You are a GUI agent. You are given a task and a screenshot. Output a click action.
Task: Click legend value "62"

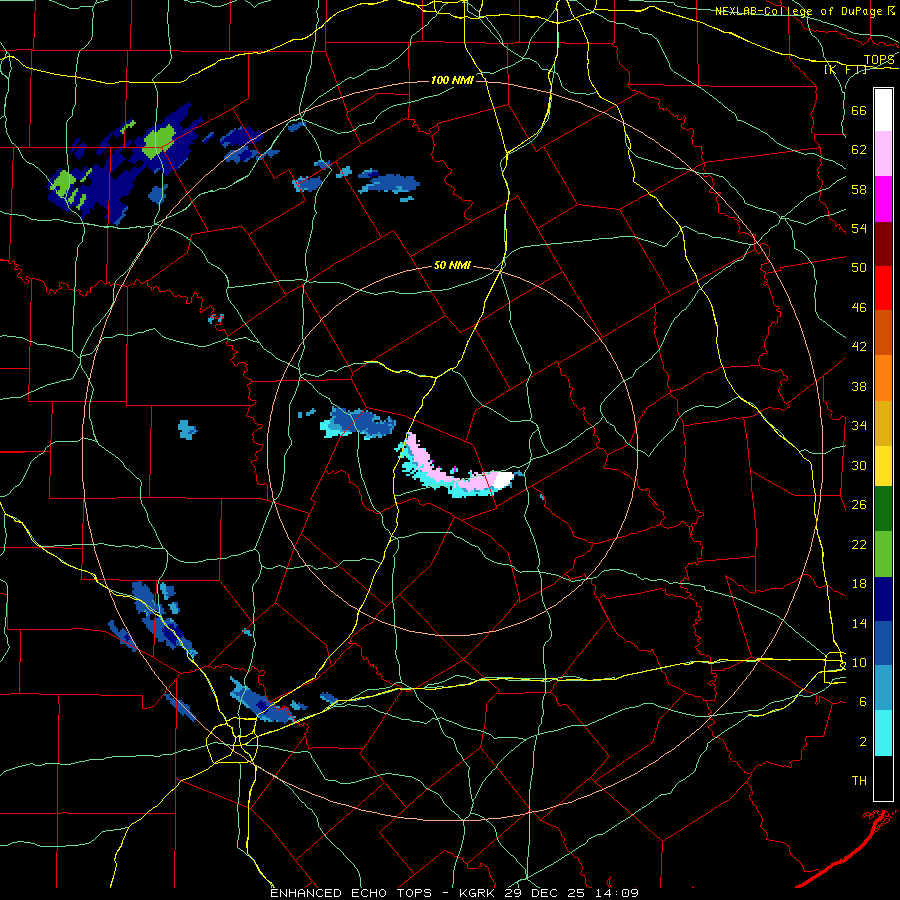[859, 150]
